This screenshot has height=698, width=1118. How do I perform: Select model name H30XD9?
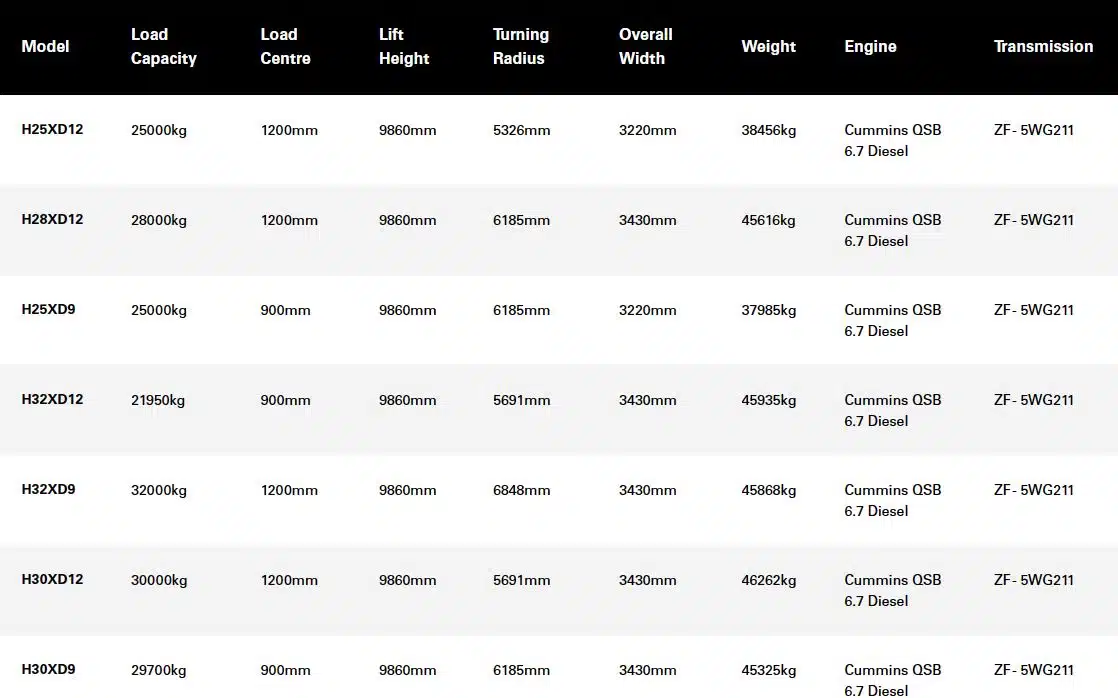(x=48, y=669)
